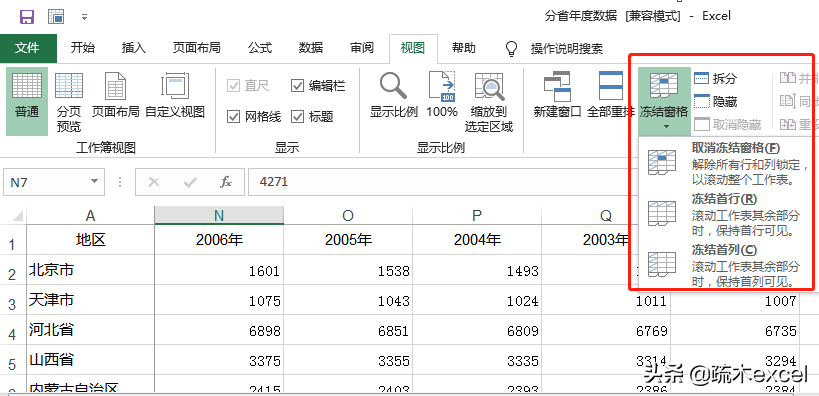Select column O header

(348, 215)
